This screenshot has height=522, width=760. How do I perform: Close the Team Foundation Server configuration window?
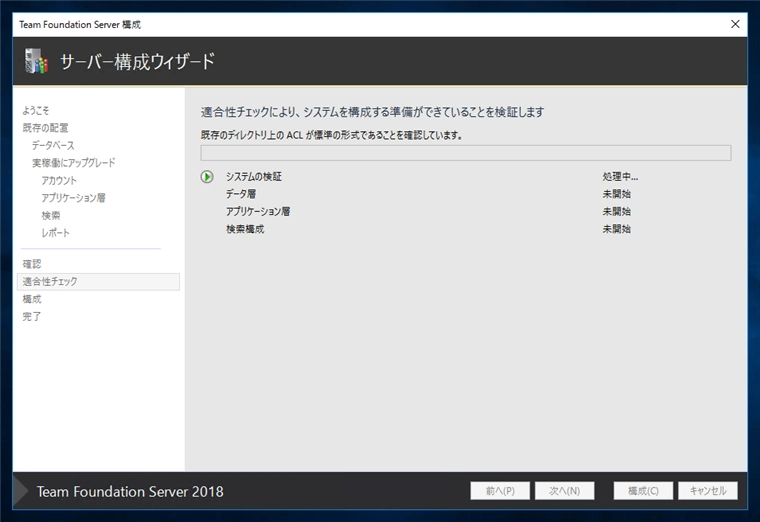point(735,24)
